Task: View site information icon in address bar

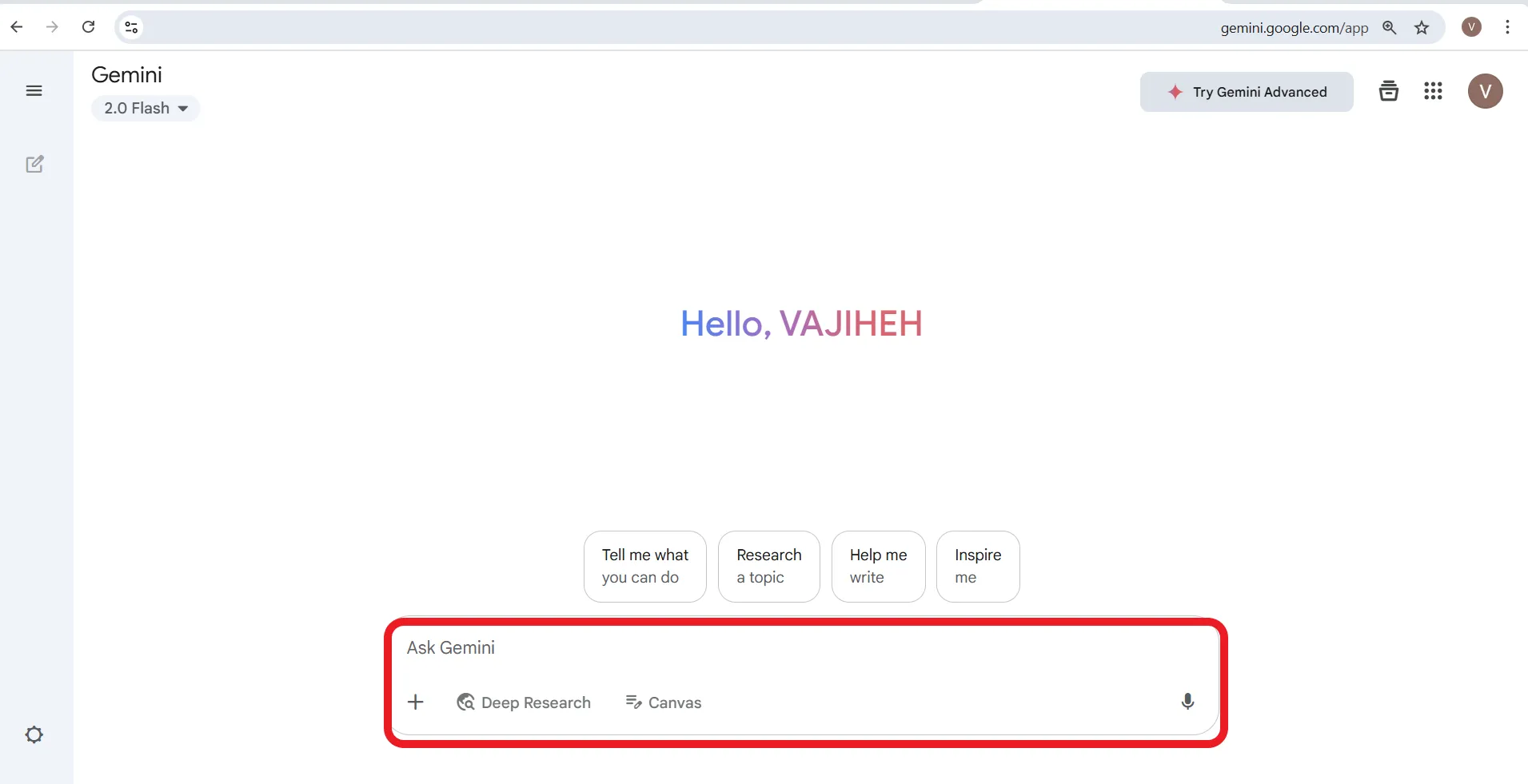Action: coord(131,27)
